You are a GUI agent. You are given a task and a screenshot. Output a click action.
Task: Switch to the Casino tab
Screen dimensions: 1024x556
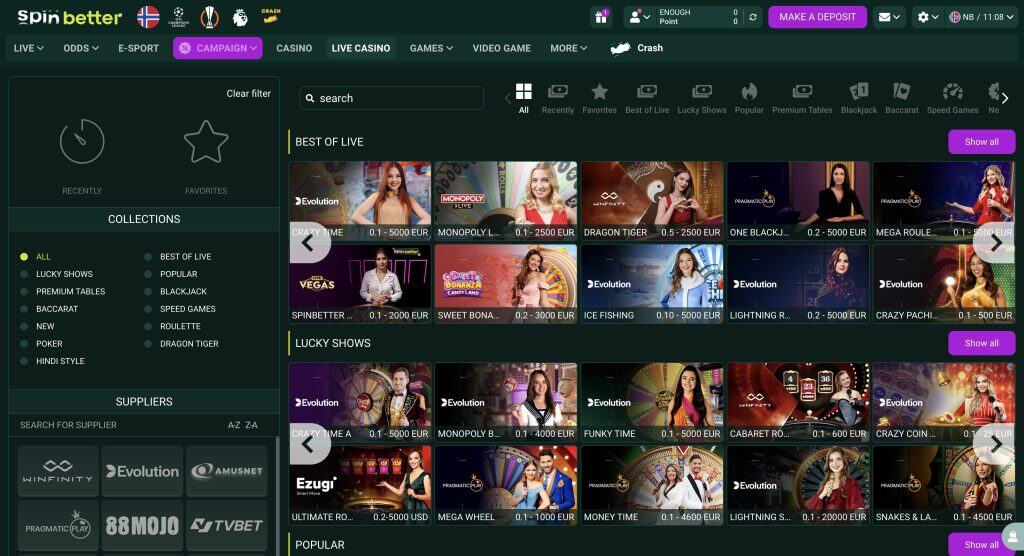294,48
